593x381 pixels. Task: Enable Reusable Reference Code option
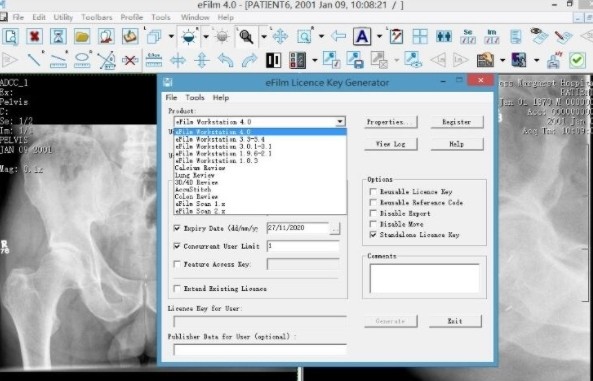(373, 202)
